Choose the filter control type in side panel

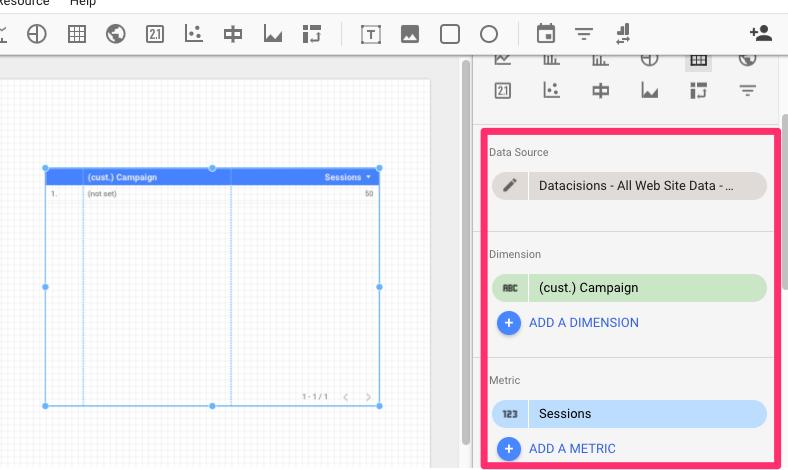[x=748, y=90]
